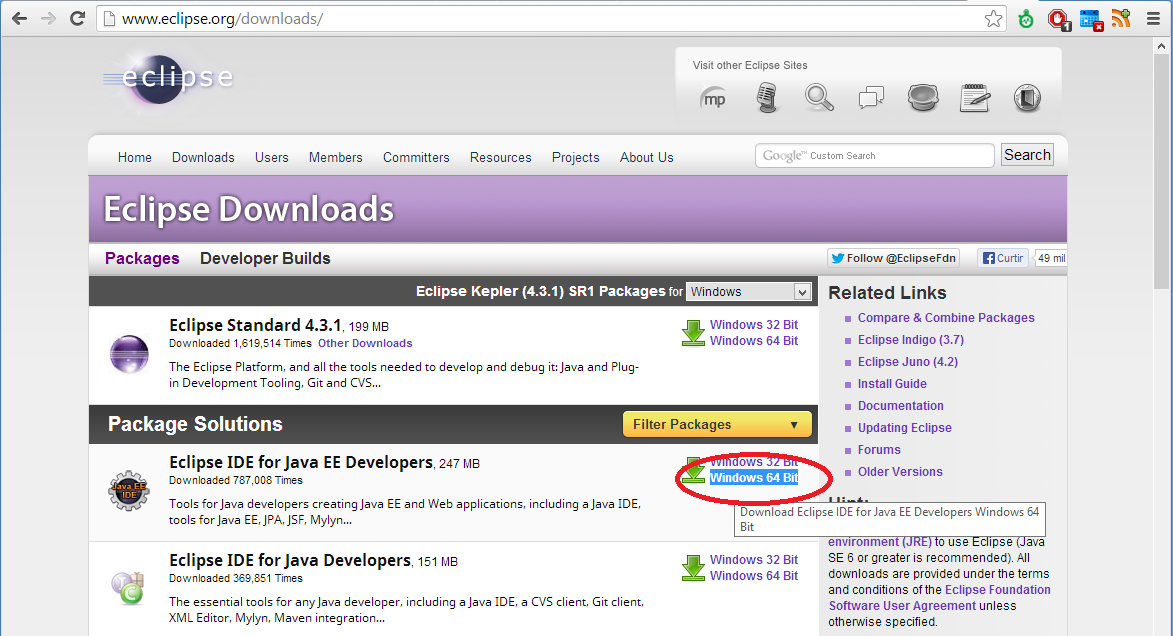Click the green download arrow for Java Developers

point(693,568)
